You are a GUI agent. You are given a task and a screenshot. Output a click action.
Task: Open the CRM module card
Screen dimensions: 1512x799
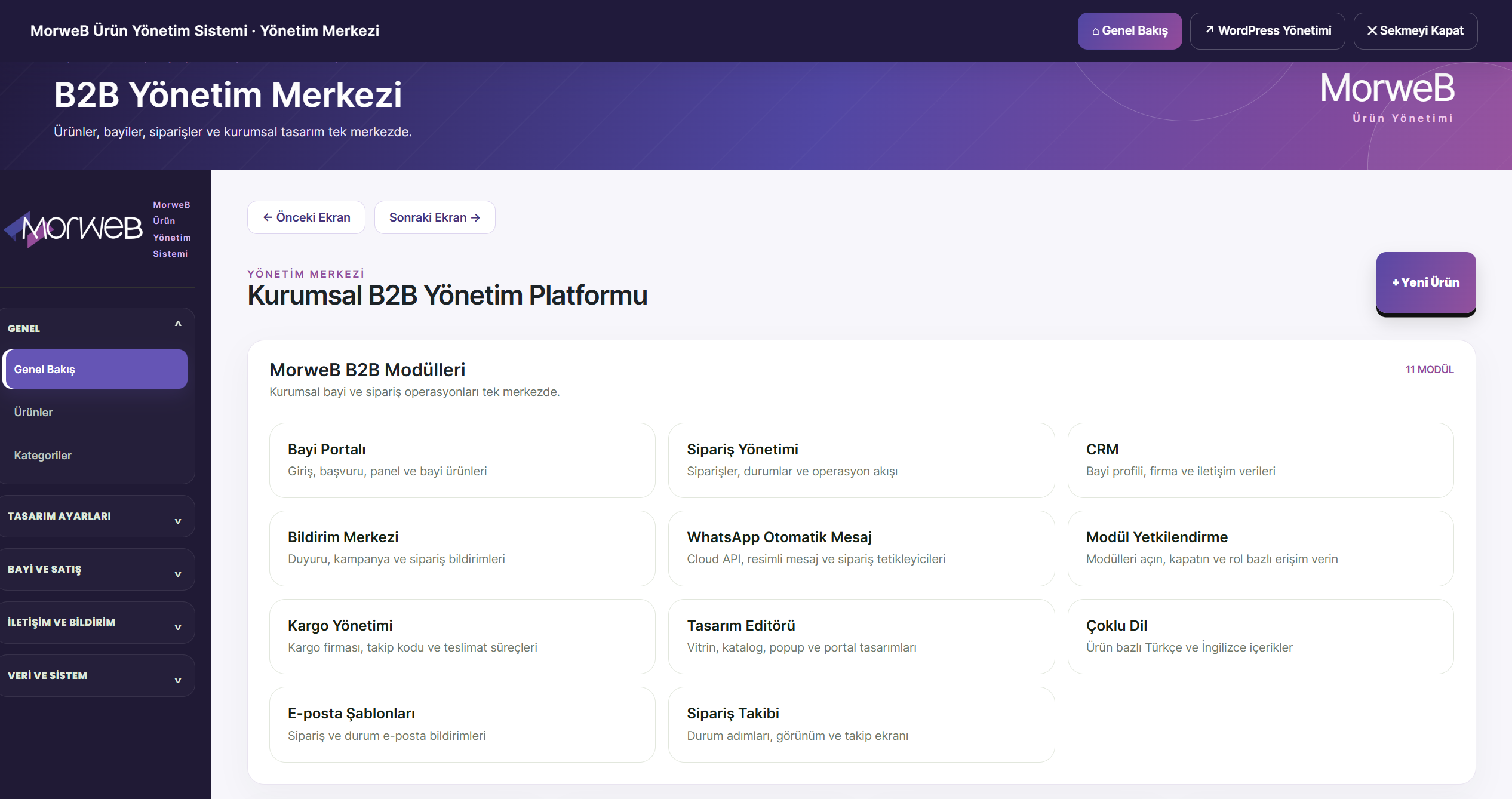click(1261, 460)
